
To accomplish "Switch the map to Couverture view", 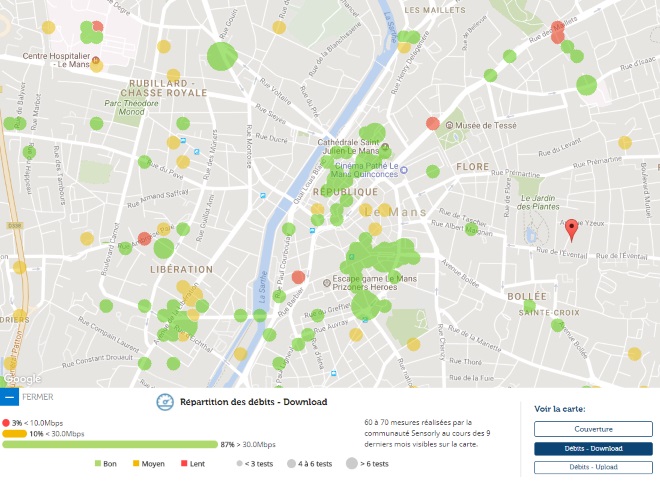I will 592,429.
